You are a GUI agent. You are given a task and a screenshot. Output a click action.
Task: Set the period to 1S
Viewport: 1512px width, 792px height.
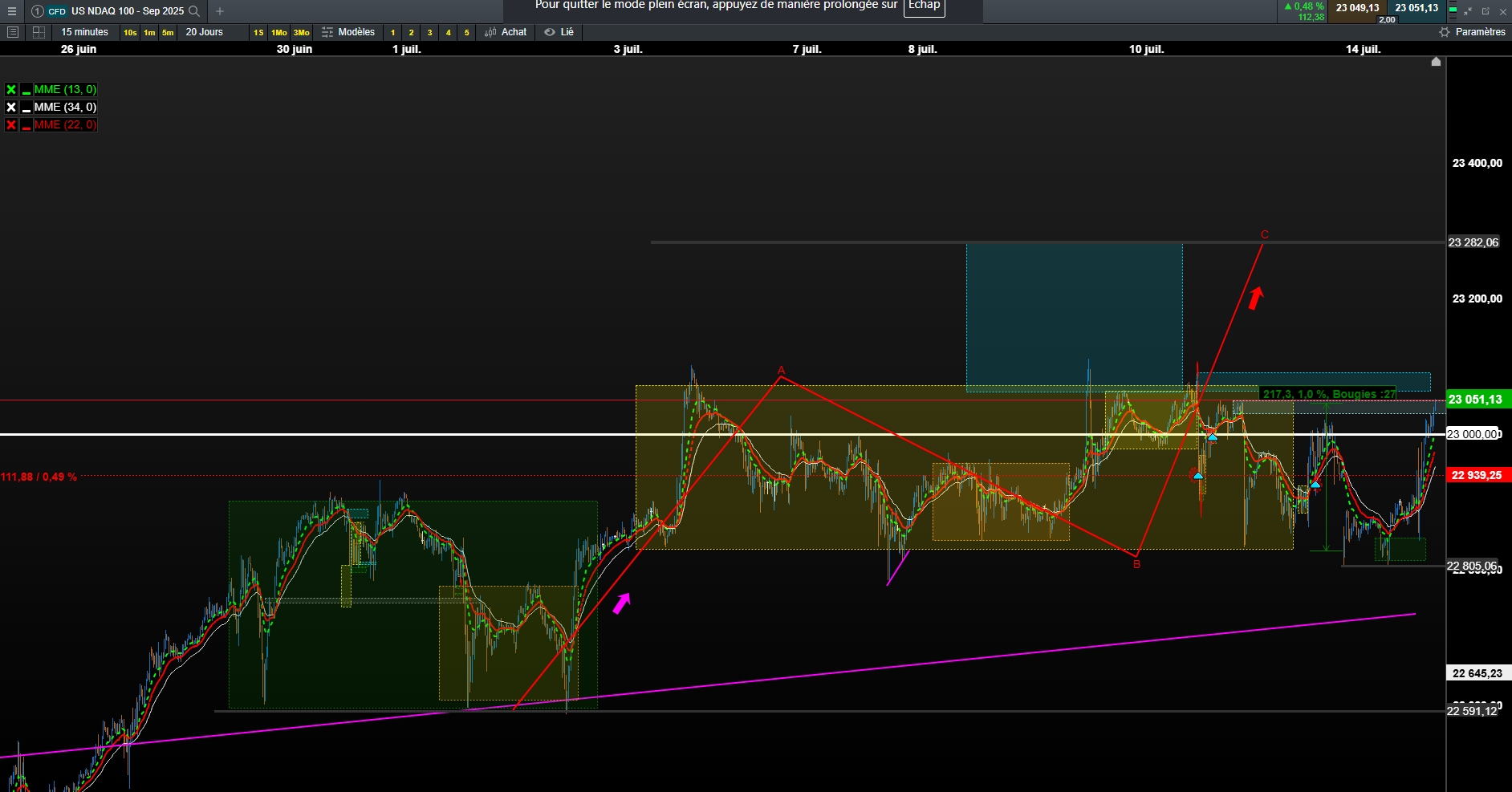tap(258, 33)
